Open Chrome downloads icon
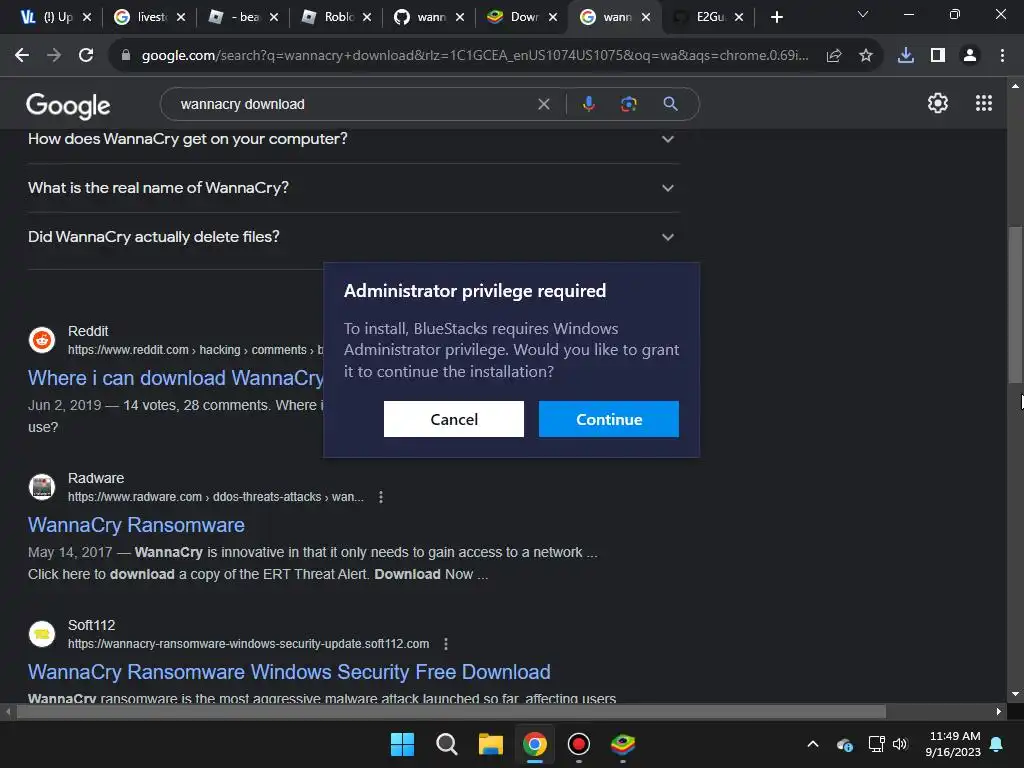The image size is (1024, 768). point(906,56)
